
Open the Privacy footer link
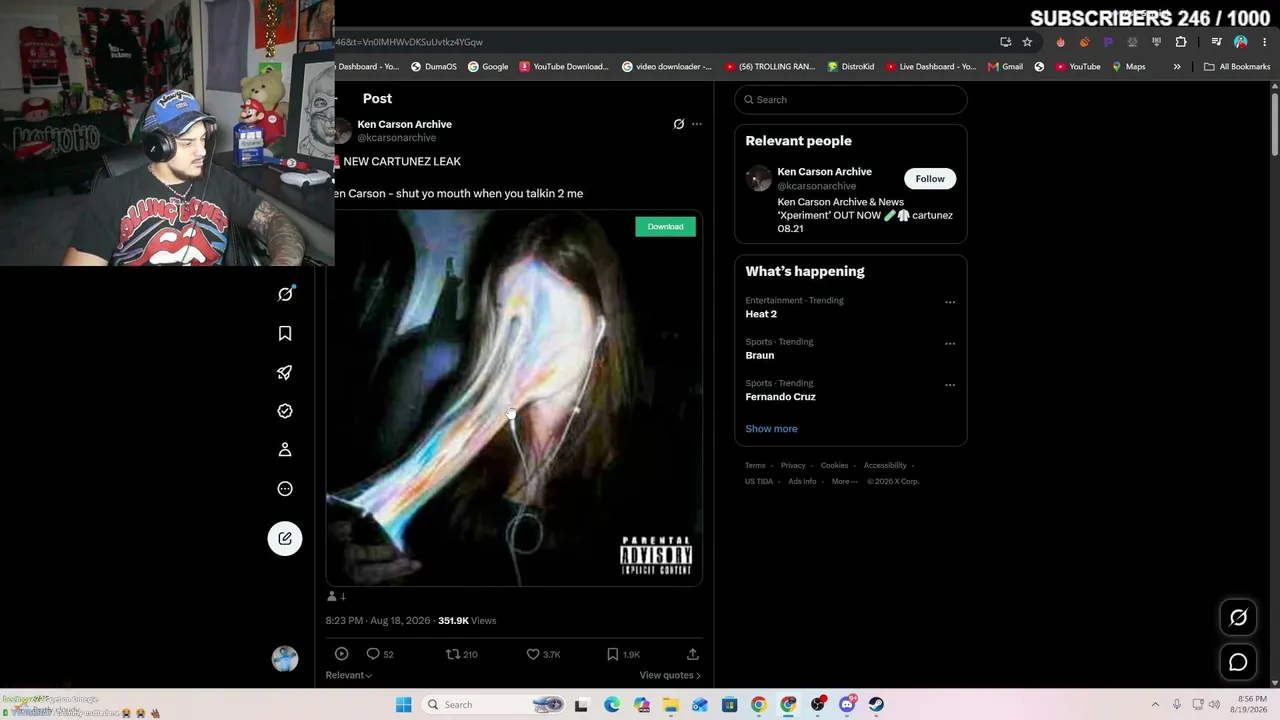pyautogui.click(x=793, y=465)
